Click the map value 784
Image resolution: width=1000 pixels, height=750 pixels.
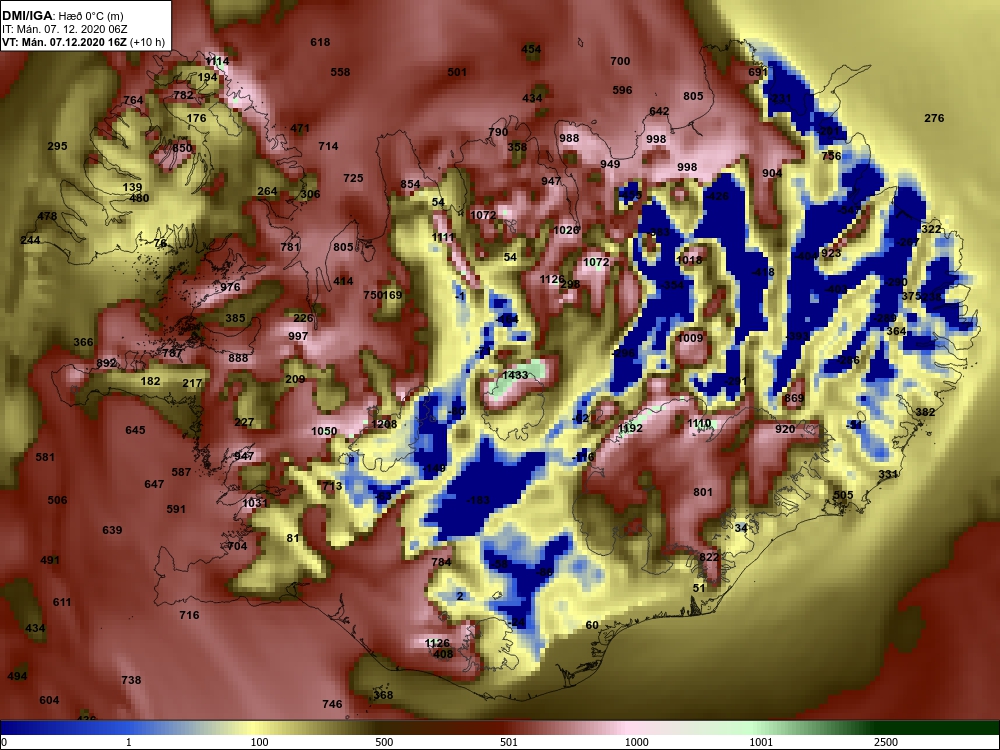coord(441,562)
